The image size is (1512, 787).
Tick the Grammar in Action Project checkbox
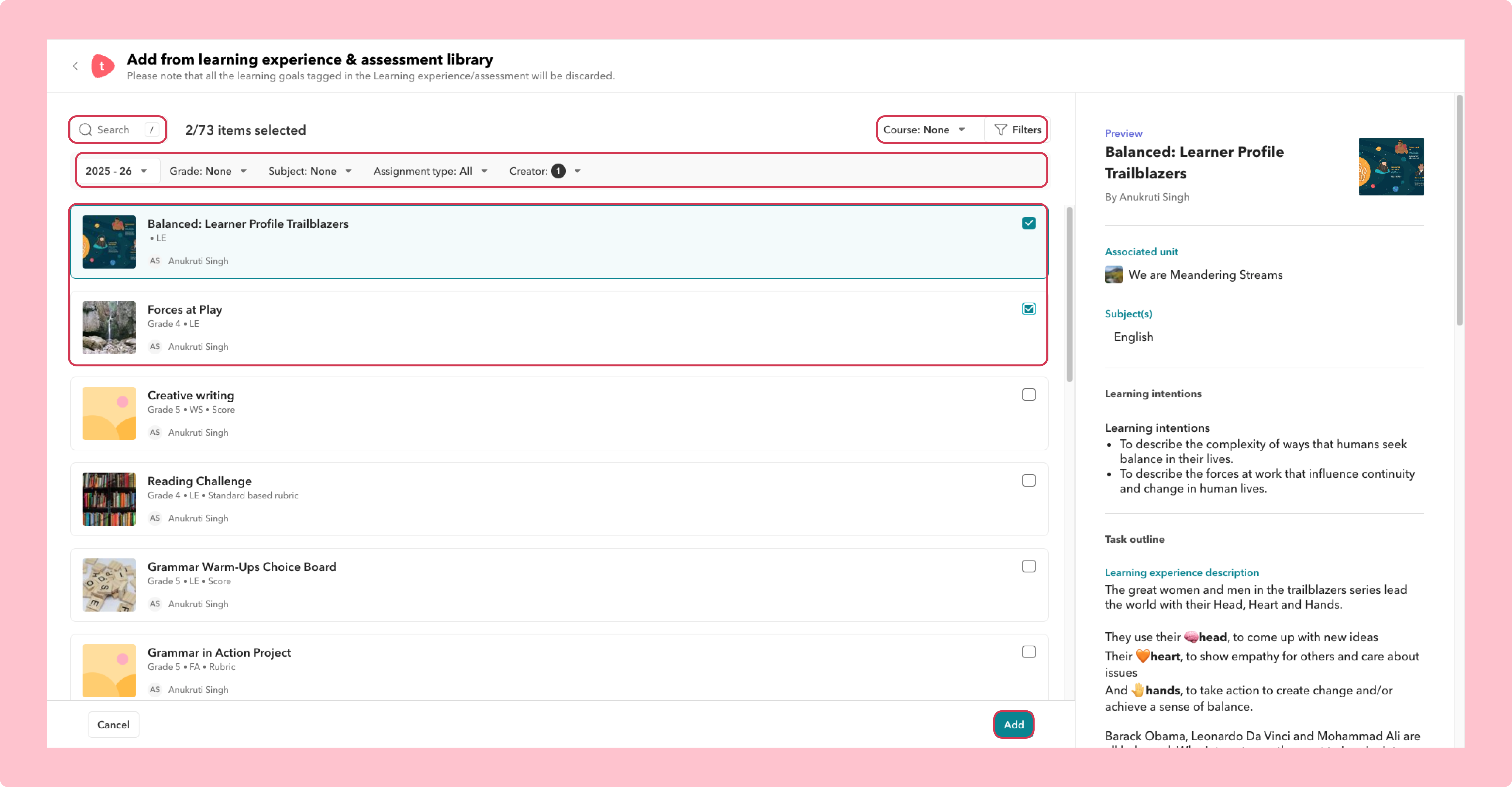(x=1028, y=652)
